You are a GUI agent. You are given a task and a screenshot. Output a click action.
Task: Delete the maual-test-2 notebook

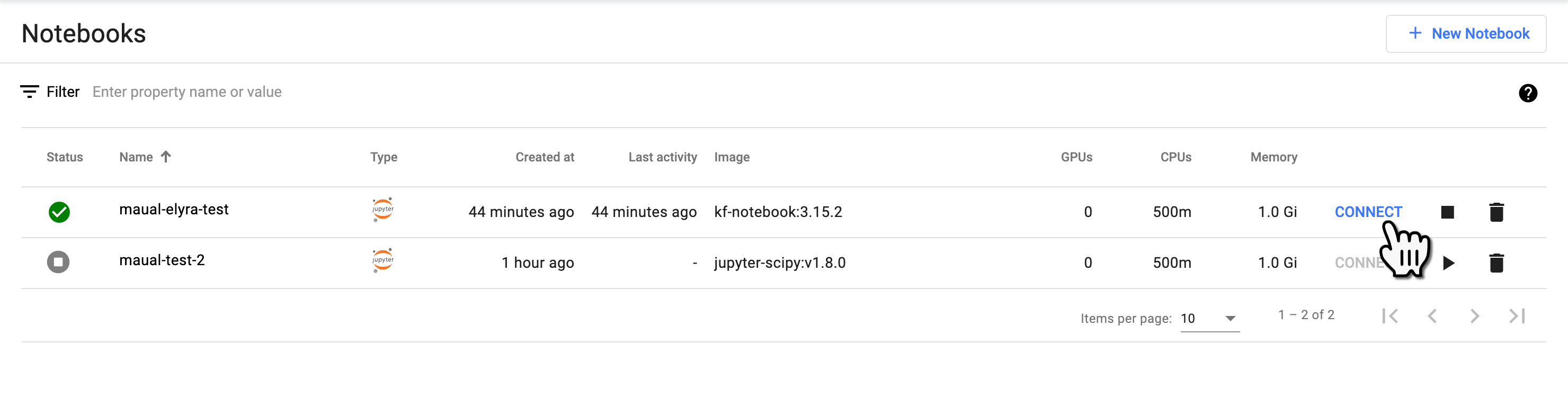pos(1496,263)
